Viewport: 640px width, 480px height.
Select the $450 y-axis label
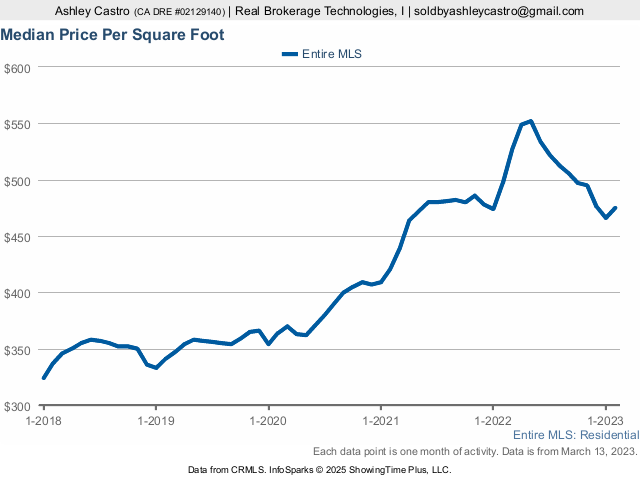coord(19,237)
